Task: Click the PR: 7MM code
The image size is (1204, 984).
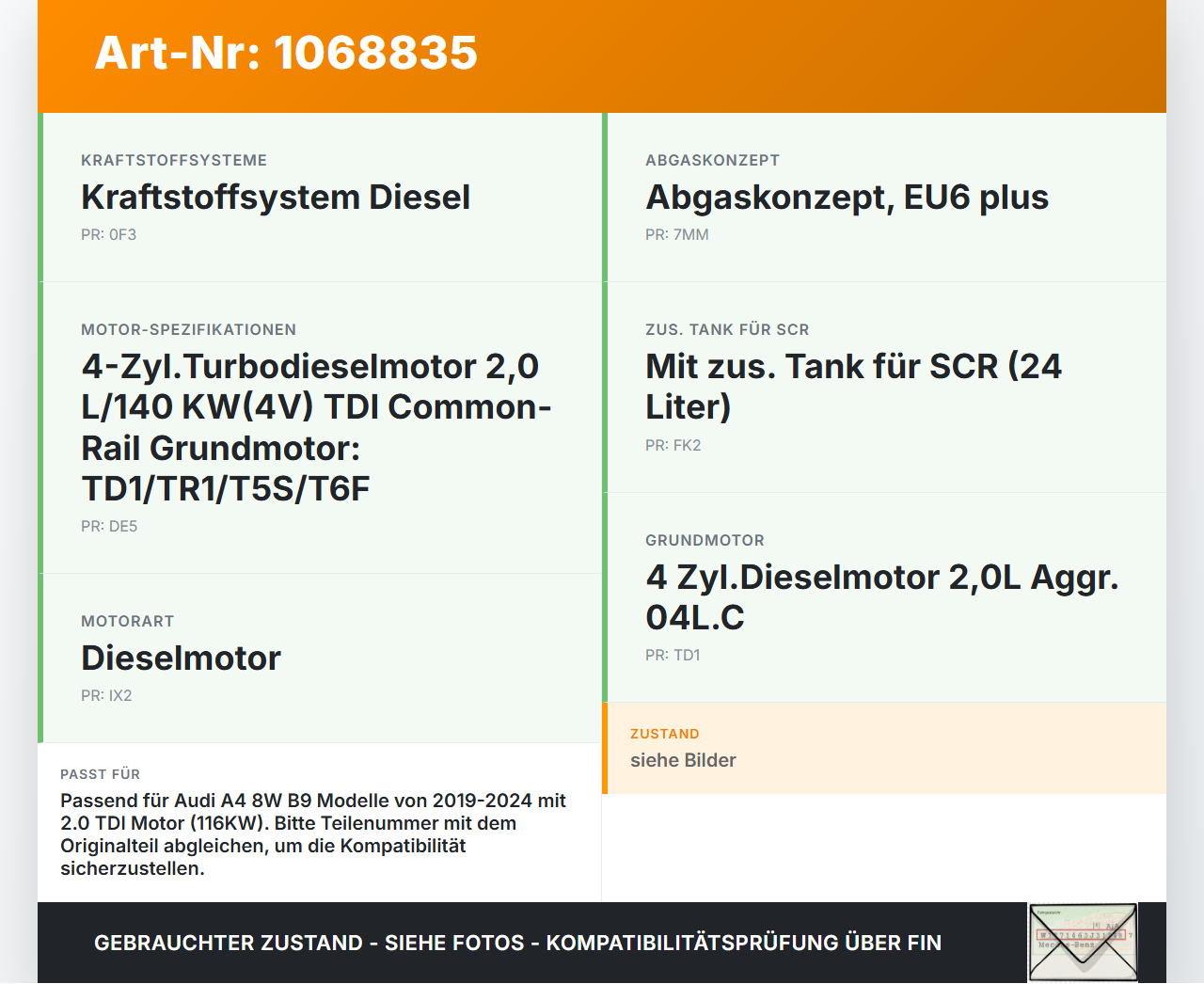Action: point(677,235)
